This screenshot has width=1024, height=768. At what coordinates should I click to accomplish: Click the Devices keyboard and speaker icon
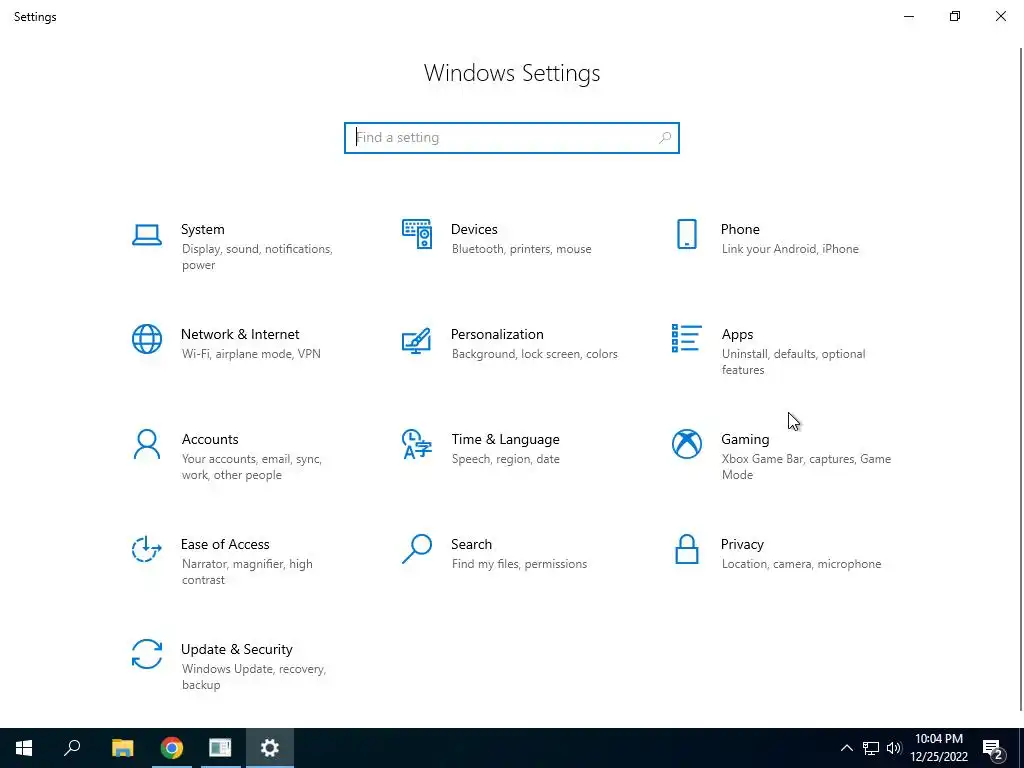(417, 234)
